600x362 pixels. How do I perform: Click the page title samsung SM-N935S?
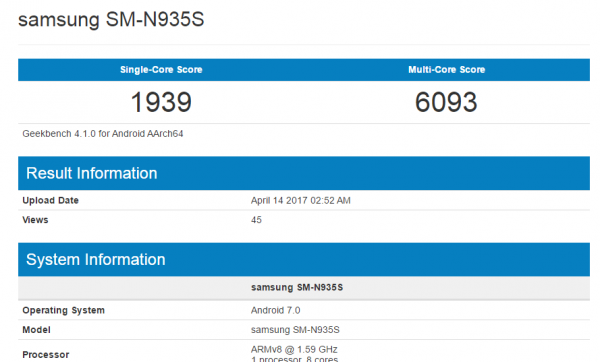[111, 20]
